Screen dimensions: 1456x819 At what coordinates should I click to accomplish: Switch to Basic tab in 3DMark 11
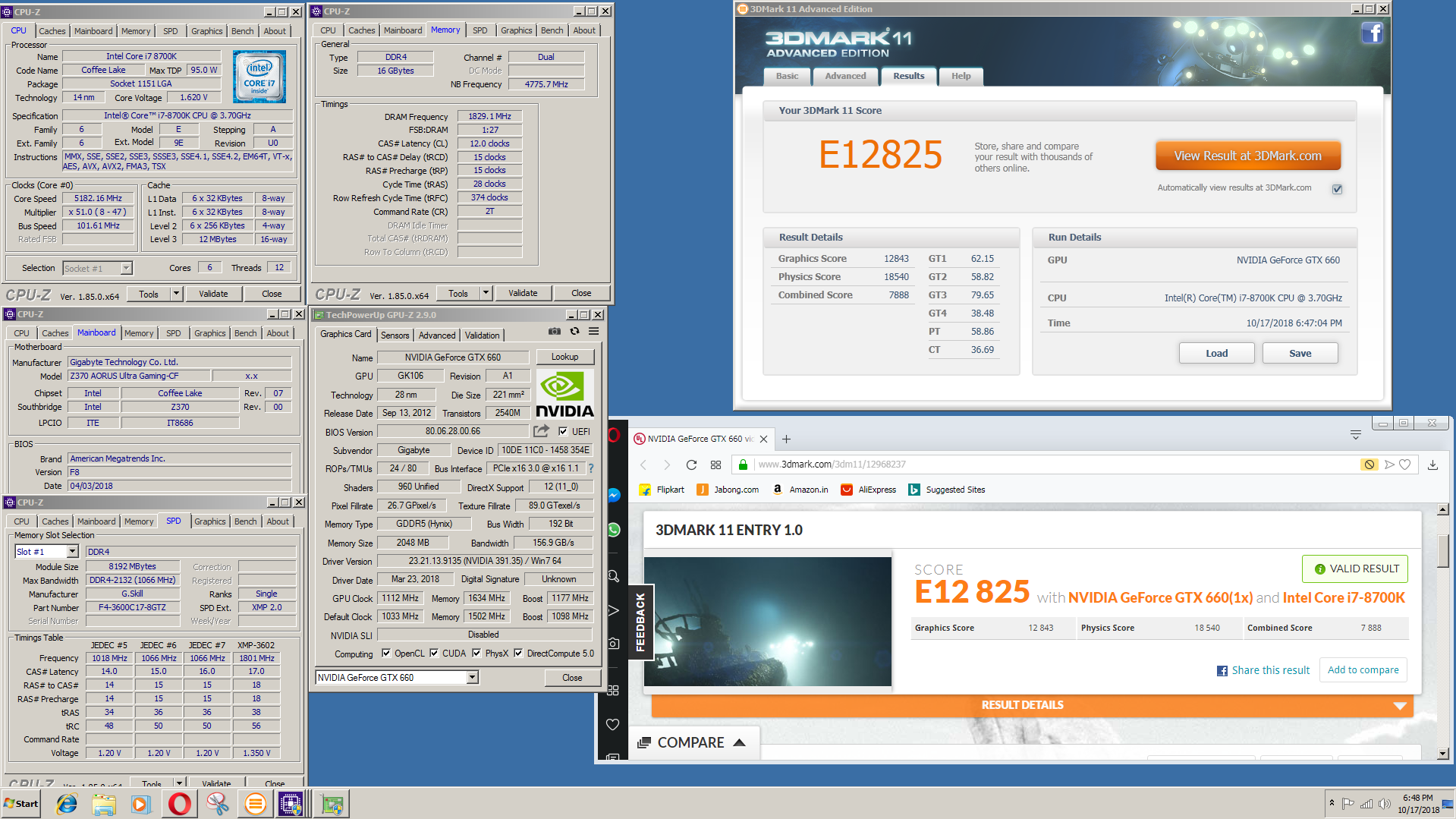(787, 76)
